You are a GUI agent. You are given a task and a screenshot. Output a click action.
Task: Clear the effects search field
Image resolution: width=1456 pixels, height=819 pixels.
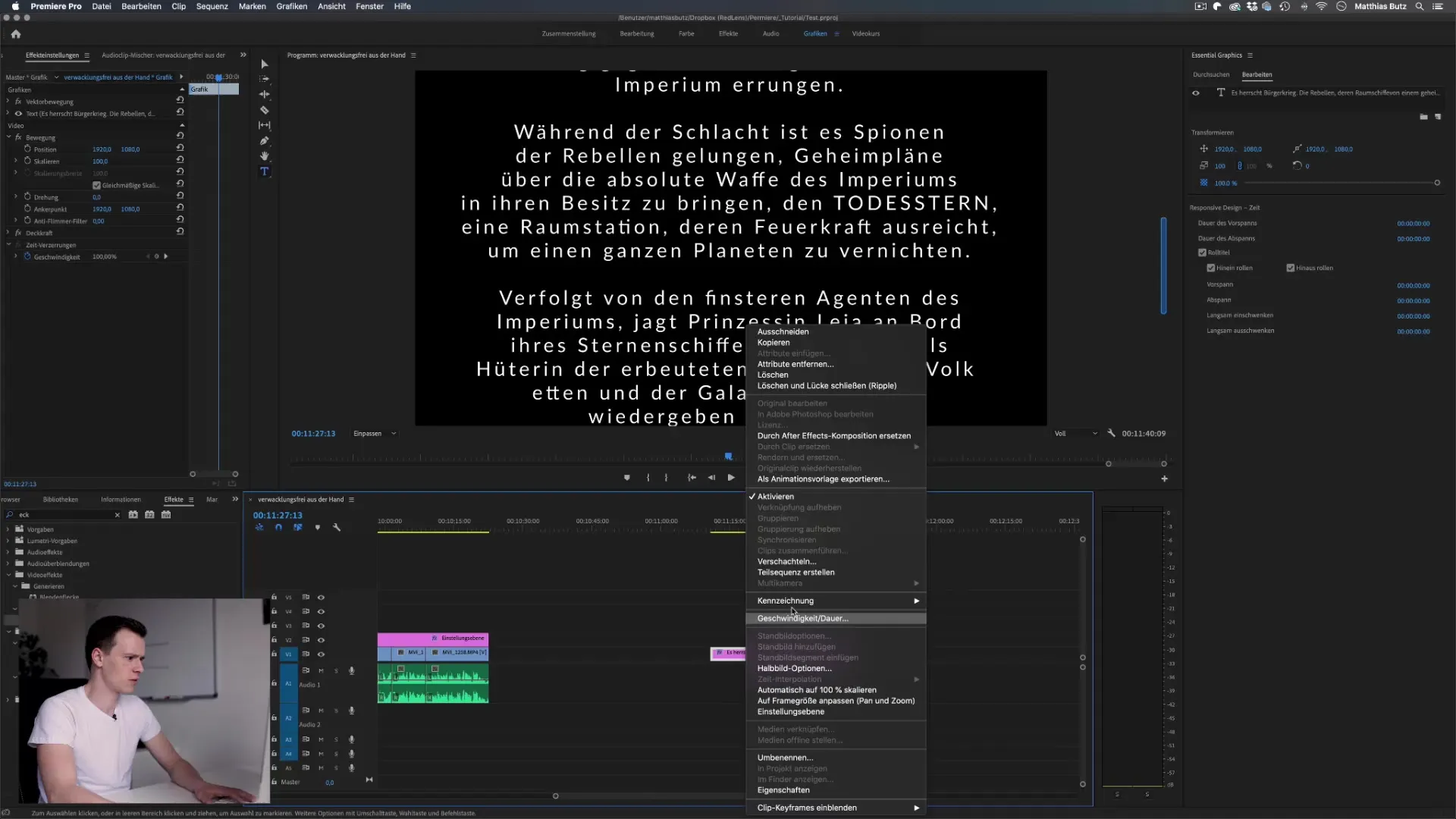(x=118, y=515)
